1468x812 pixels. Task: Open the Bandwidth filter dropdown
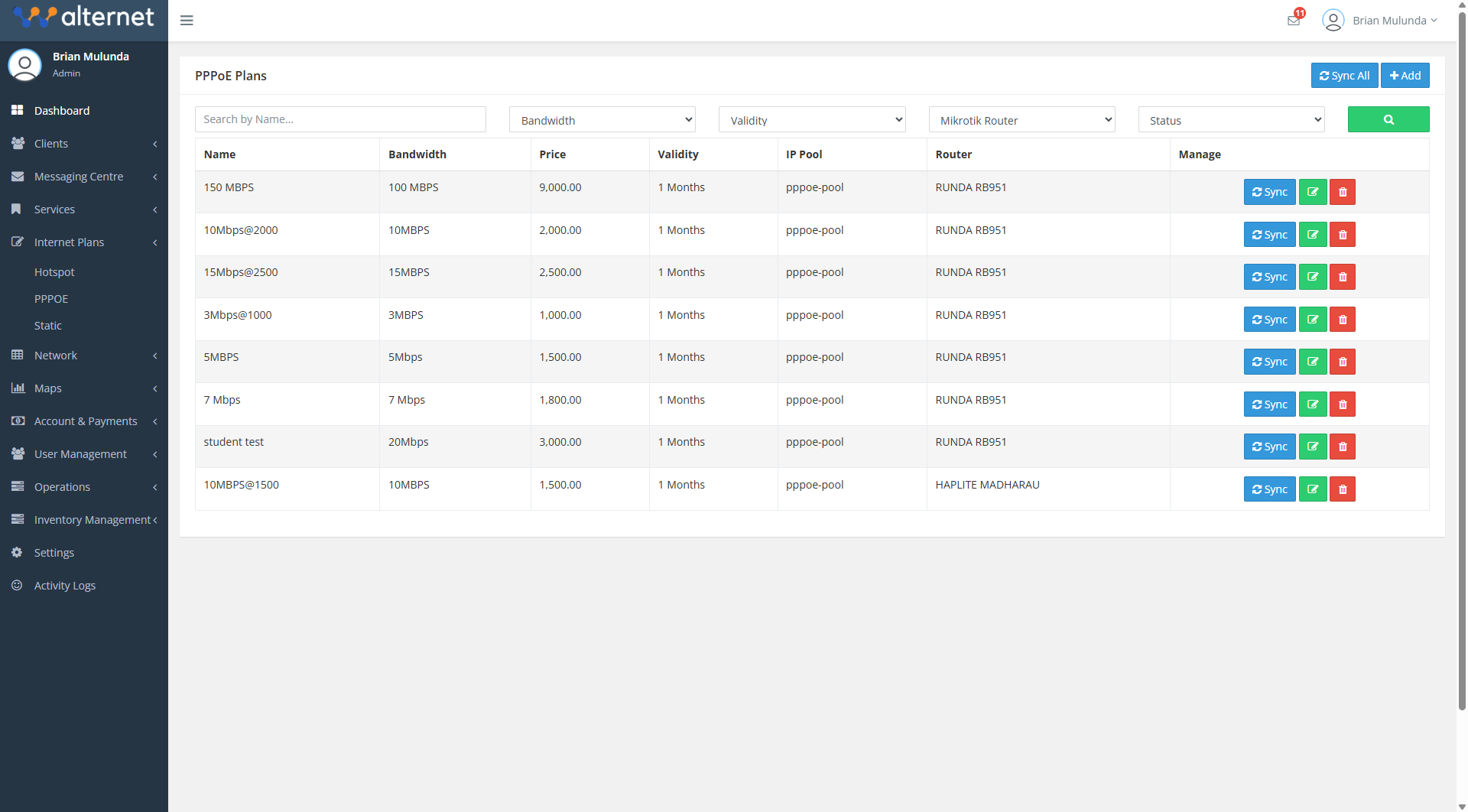[x=602, y=119]
